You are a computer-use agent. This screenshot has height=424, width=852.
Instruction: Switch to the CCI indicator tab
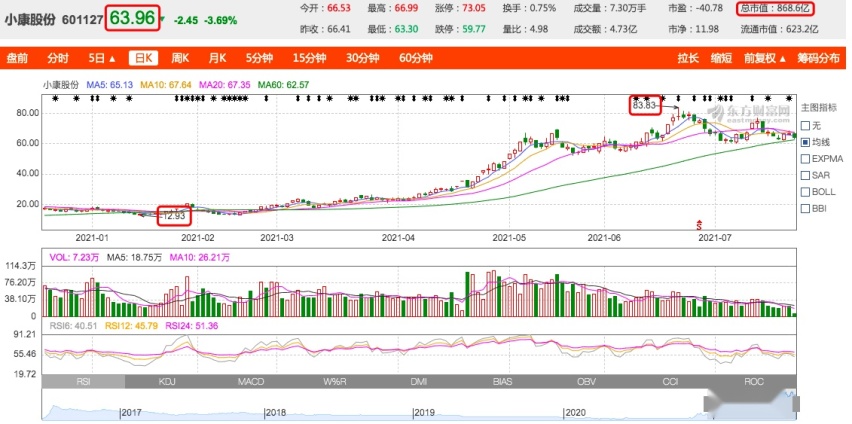670,382
